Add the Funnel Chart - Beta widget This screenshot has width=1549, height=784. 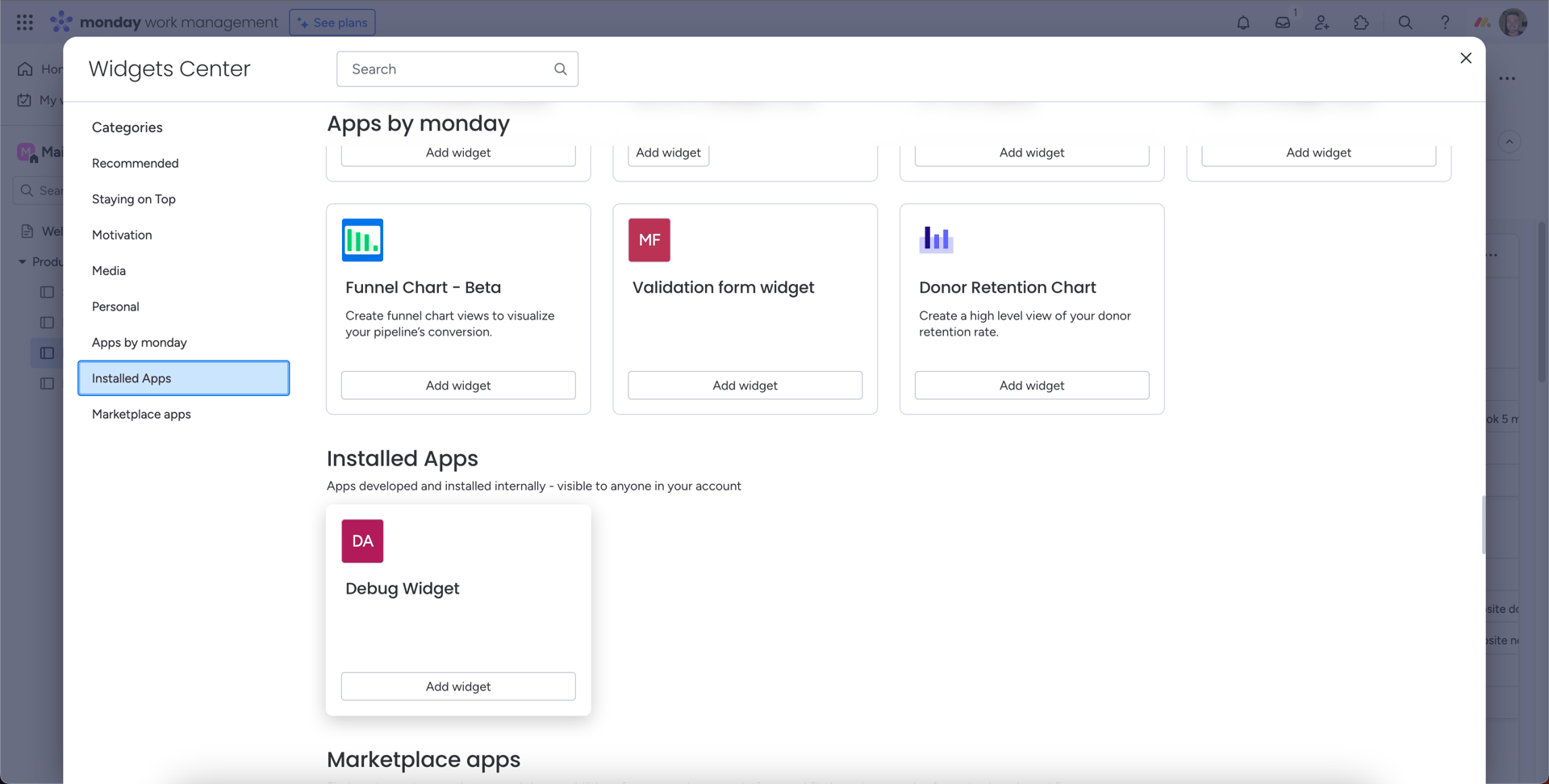click(458, 386)
